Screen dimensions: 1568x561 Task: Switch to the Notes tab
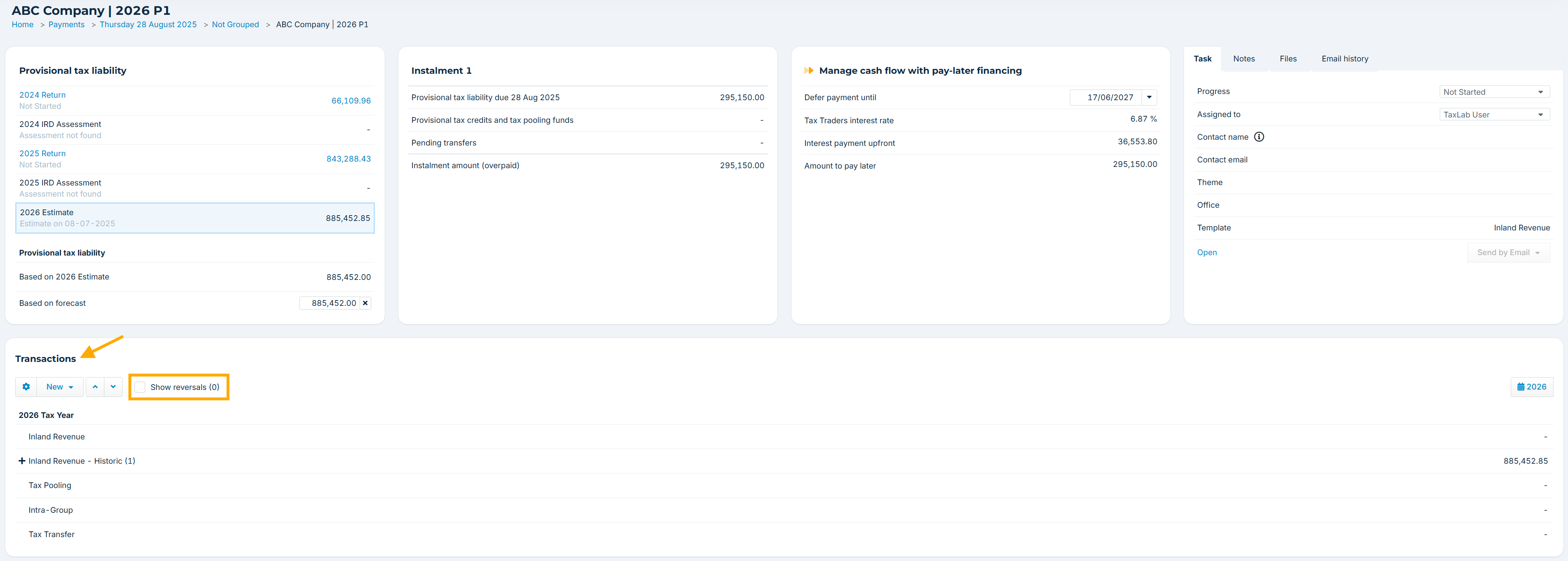(1243, 59)
